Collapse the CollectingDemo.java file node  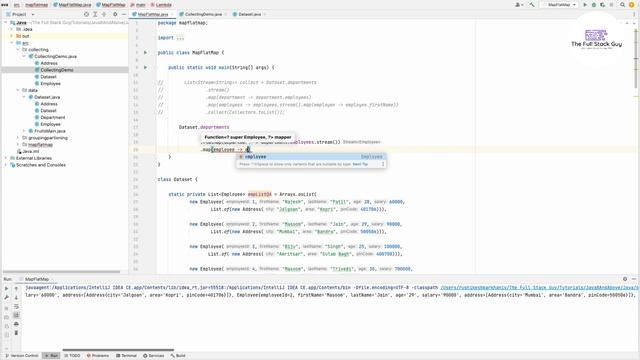(24, 56)
